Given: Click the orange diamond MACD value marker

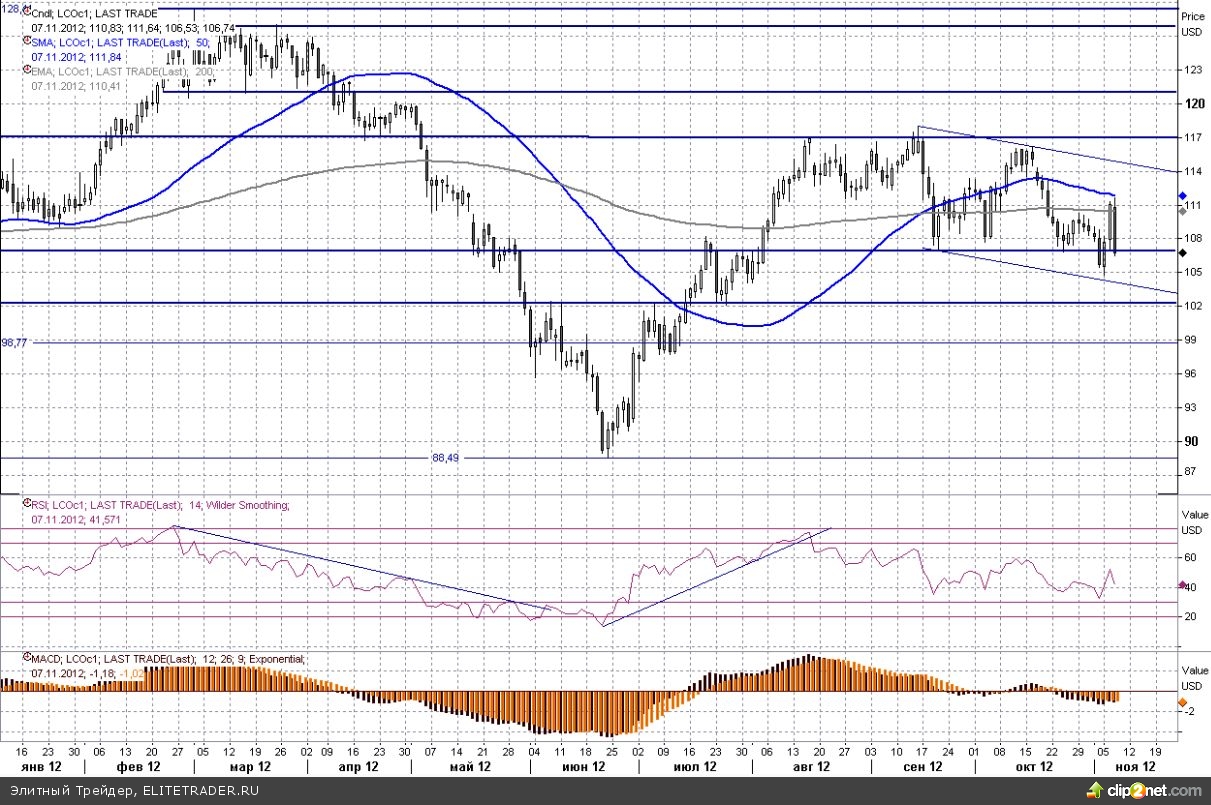Looking at the screenshot, I should tap(1183, 701).
